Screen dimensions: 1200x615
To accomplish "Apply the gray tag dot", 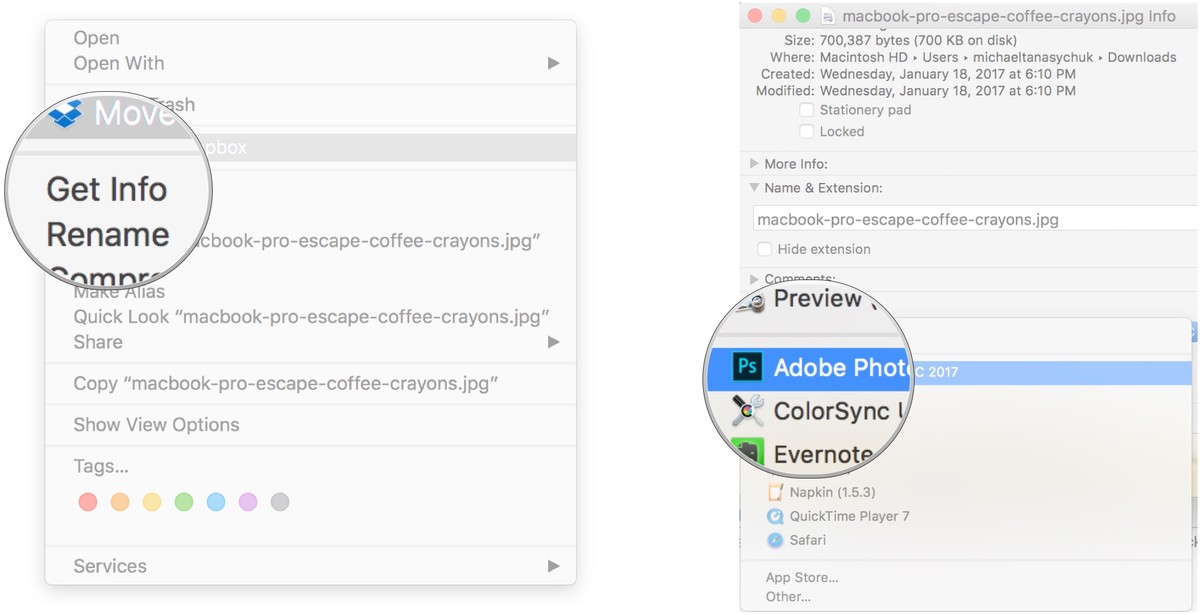I will [280, 502].
